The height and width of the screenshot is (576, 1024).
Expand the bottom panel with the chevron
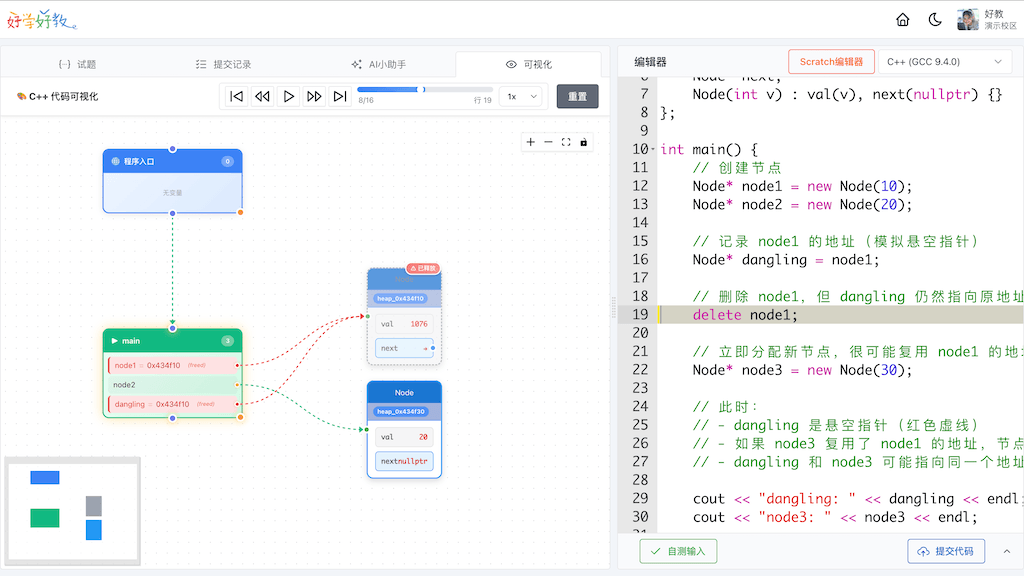(x=1006, y=551)
